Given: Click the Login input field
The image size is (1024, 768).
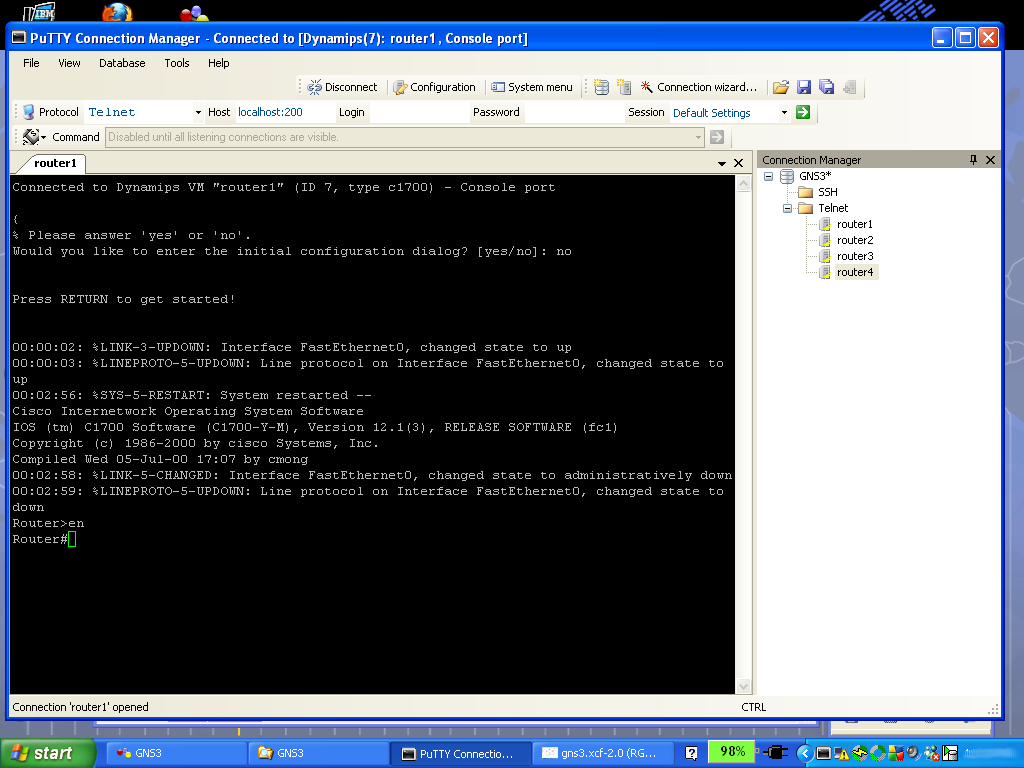Looking at the screenshot, I should click(418, 112).
